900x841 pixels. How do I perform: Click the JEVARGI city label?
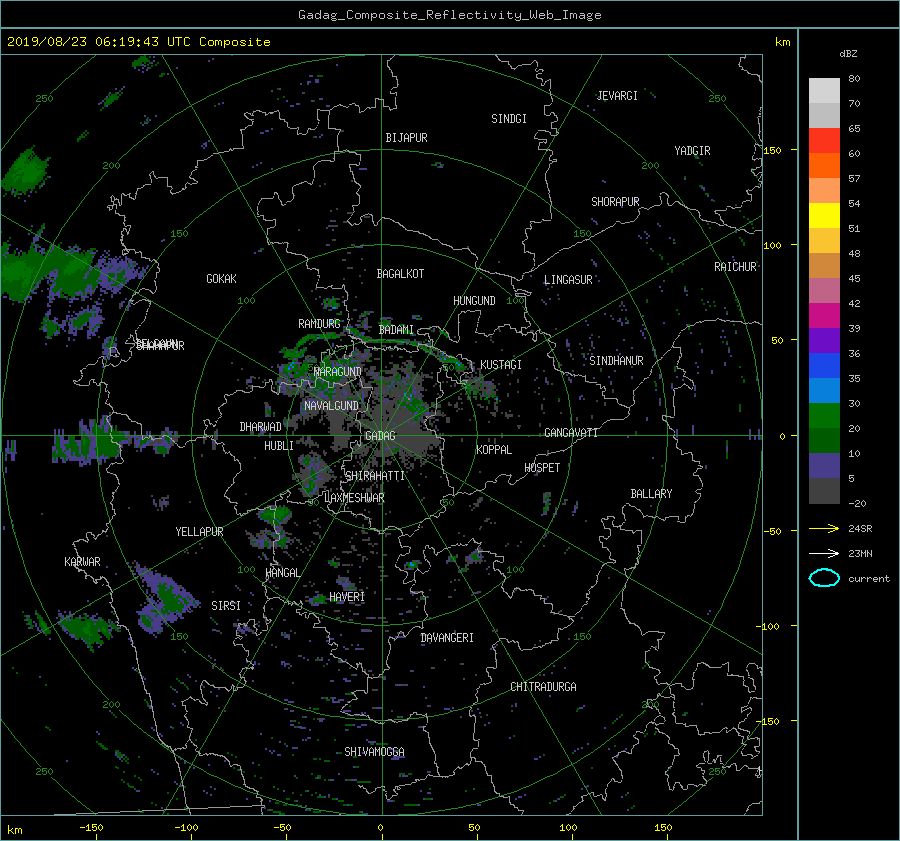617,96
